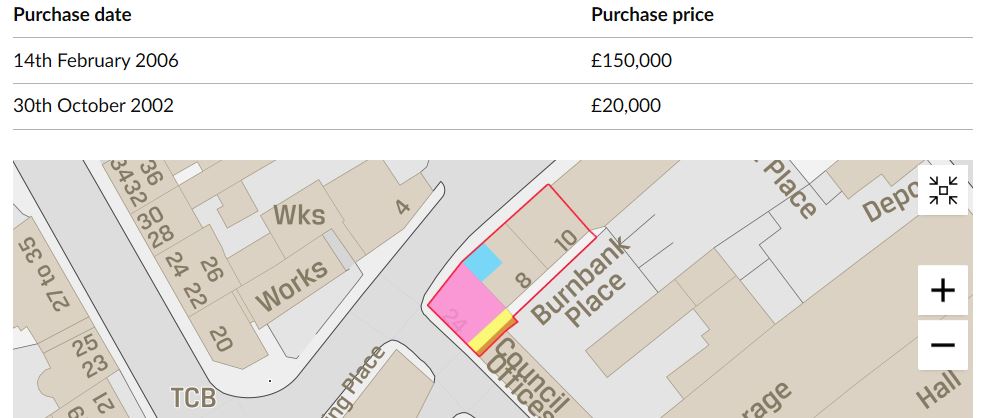
Task: Click building number 20 on the map
Action: tap(220, 339)
